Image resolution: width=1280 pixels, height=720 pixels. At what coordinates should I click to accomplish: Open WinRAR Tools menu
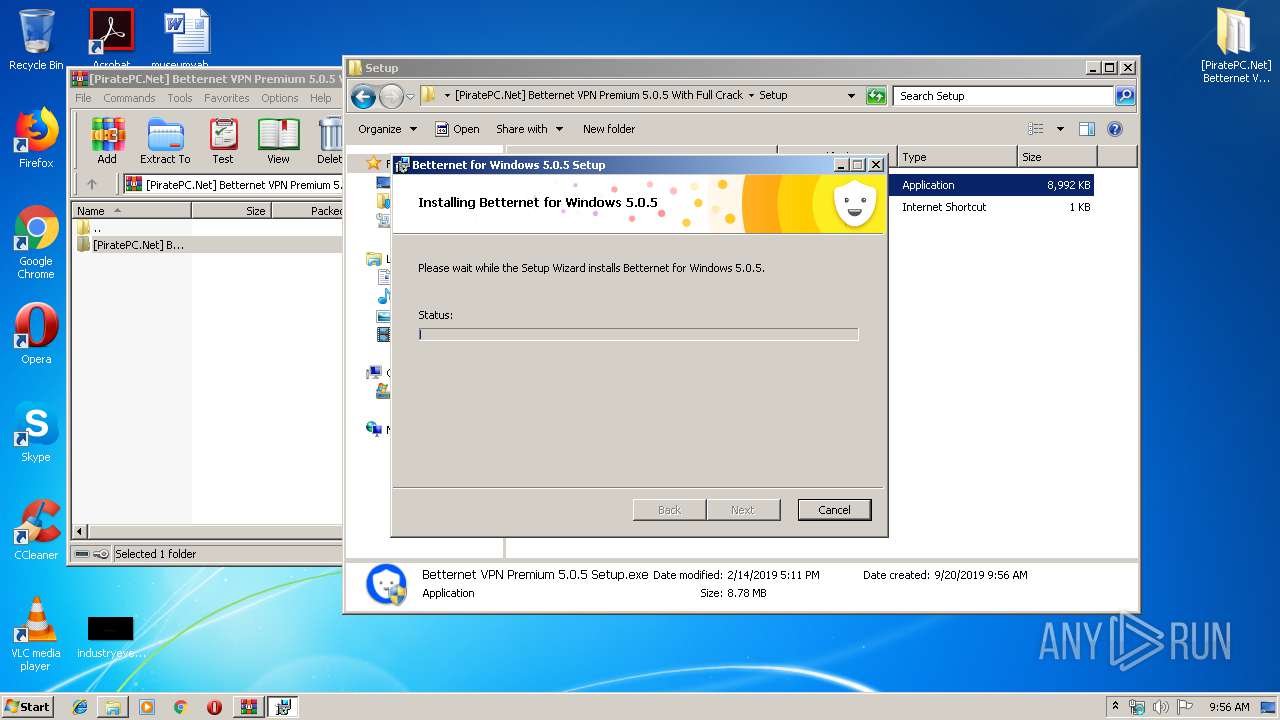click(x=180, y=98)
